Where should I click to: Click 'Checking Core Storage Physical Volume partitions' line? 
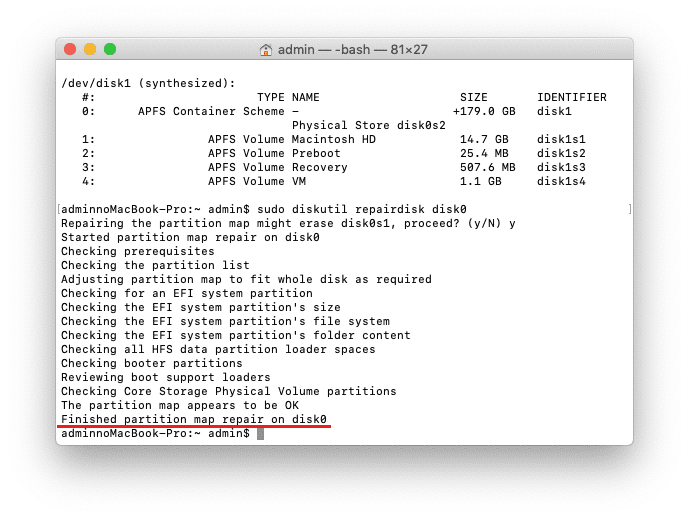click(x=228, y=392)
